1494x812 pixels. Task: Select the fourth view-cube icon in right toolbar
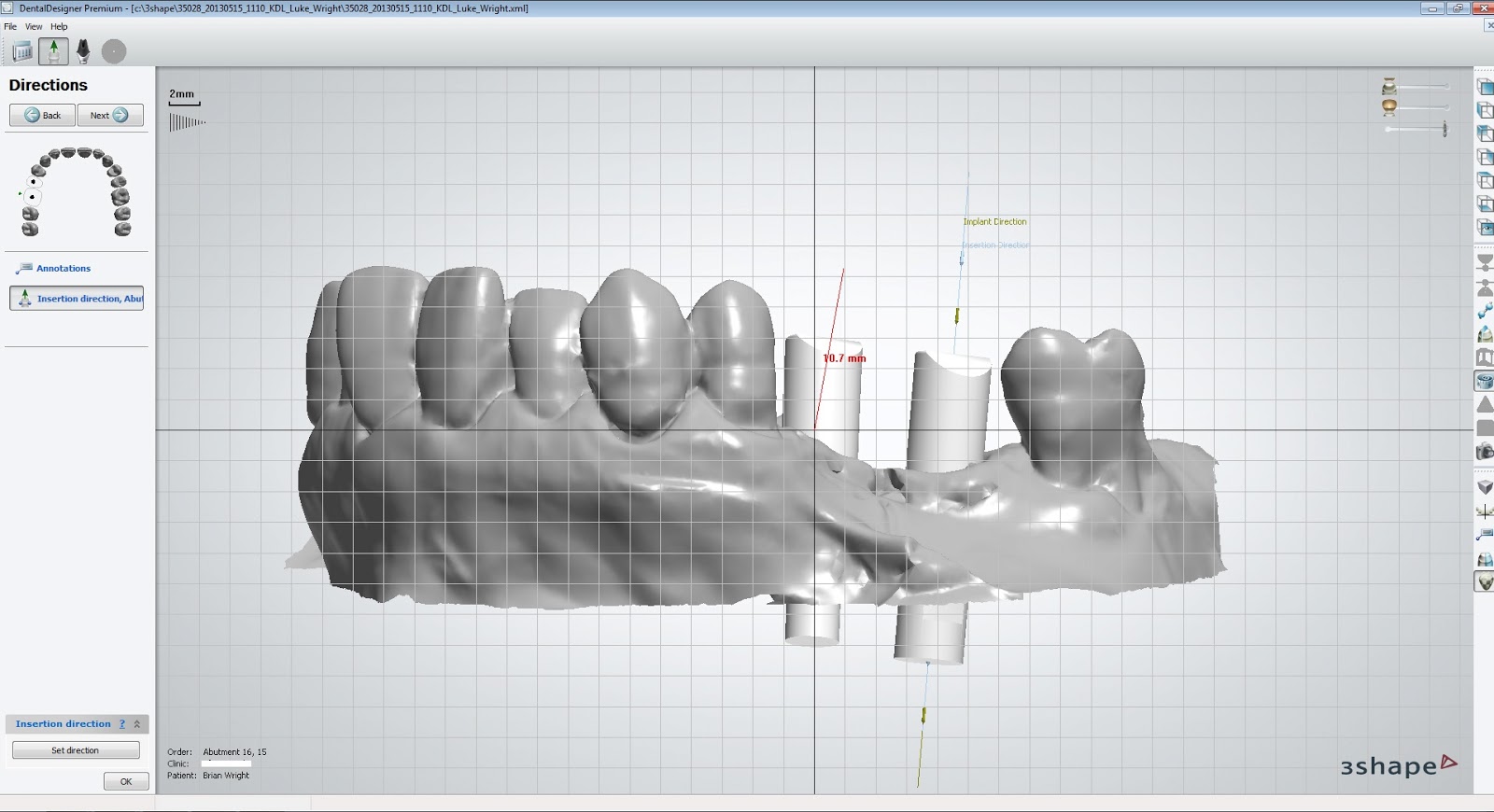click(1485, 157)
